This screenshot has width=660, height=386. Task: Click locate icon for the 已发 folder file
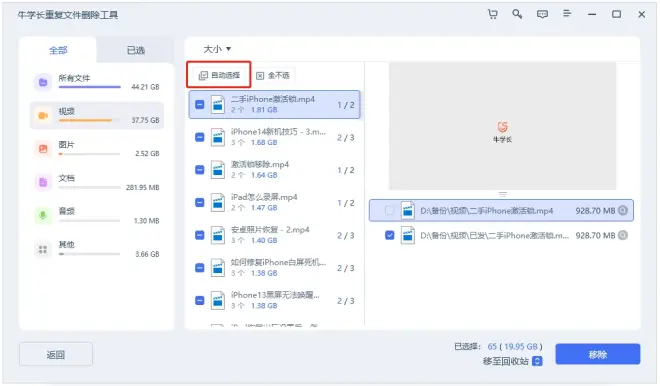(x=623, y=235)
